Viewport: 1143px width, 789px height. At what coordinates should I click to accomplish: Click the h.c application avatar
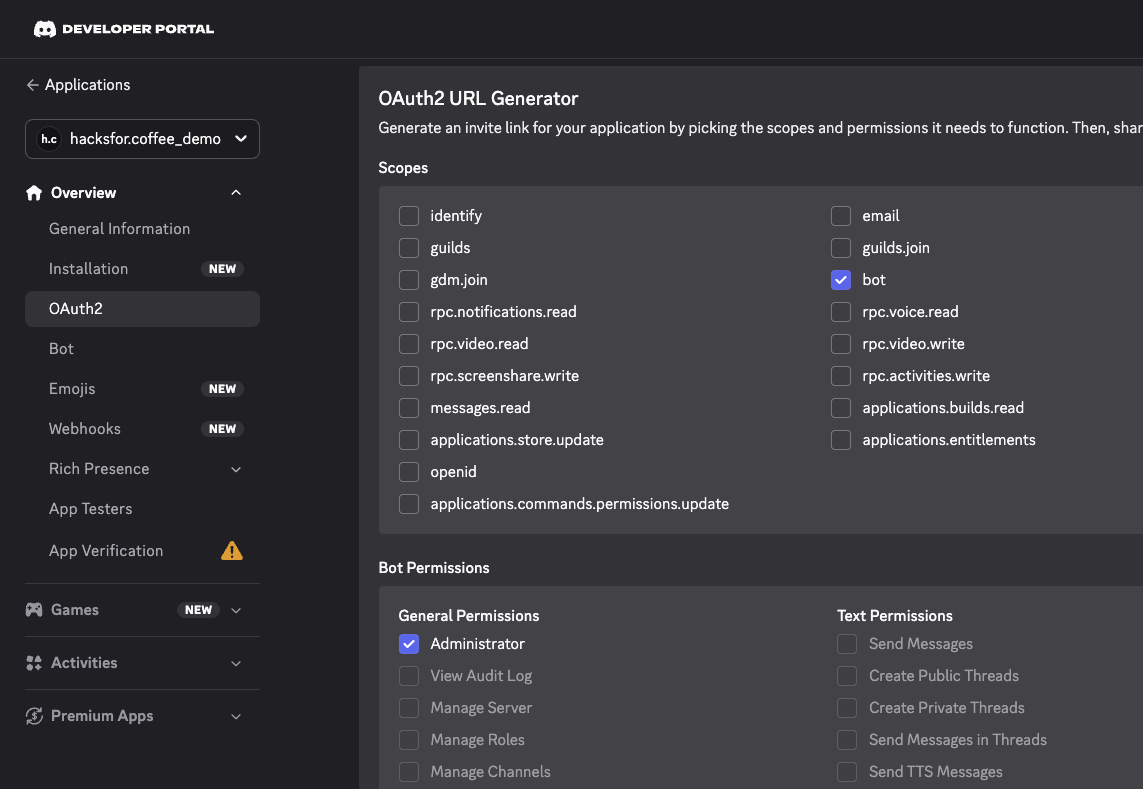click(x=49, y=139)
